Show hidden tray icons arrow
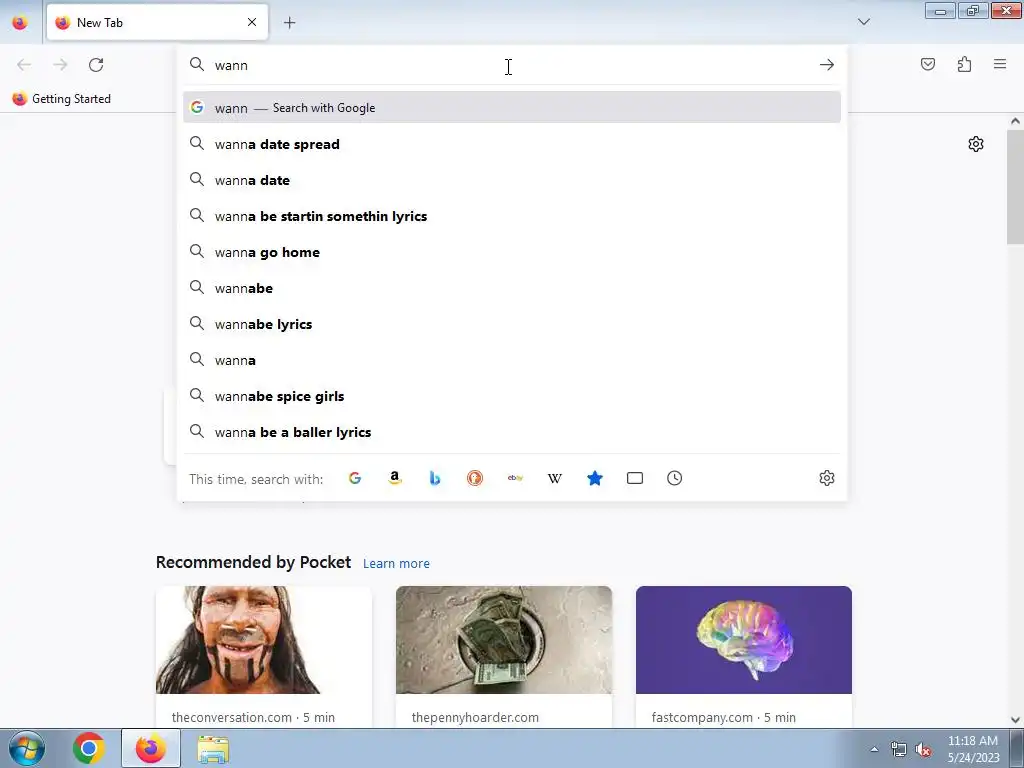The image size is (1024, 768). pyautogui.click(x=874, y=749)
